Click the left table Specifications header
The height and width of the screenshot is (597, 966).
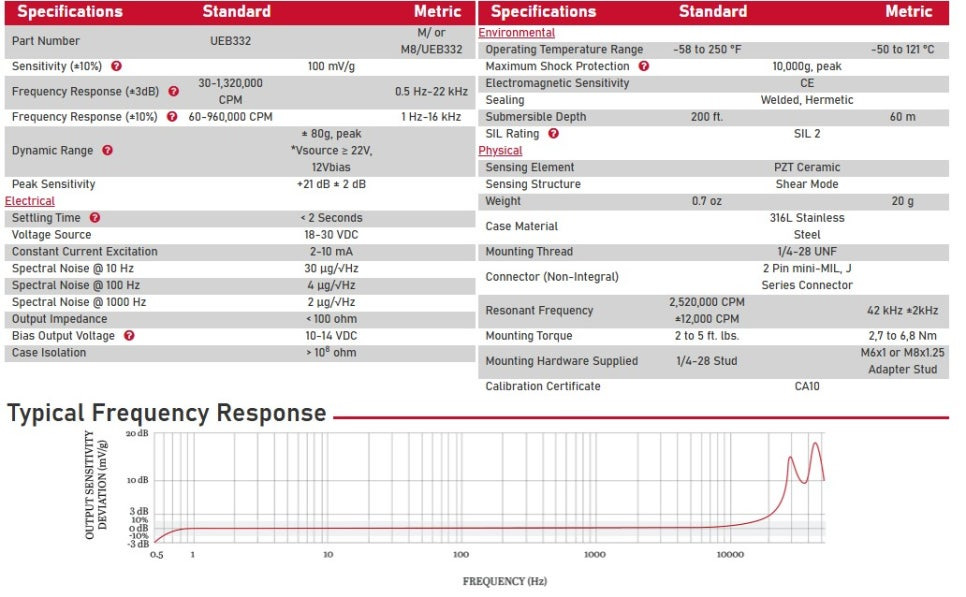point(70,12)
